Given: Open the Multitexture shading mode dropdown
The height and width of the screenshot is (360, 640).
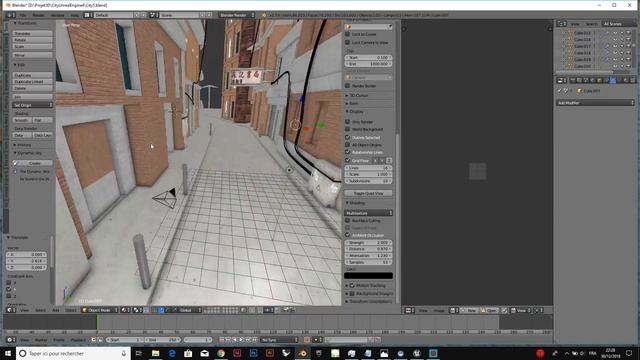Looking at the screenshot, I should click(369, 213).
